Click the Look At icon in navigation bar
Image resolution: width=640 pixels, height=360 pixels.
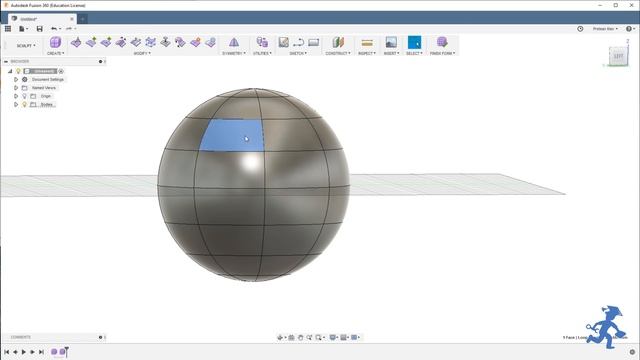(x=291, y=338)
